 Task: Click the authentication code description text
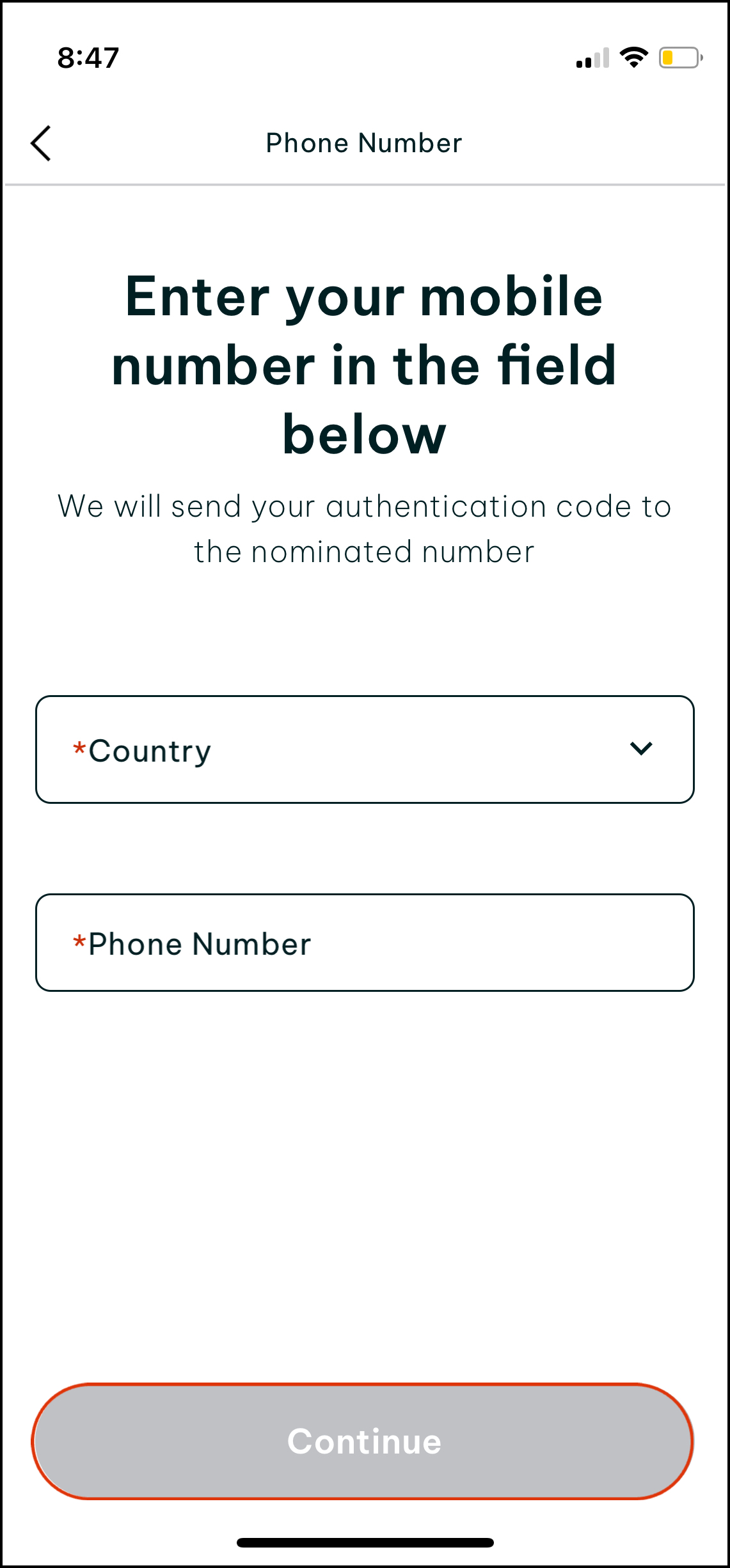coord(364,506)
